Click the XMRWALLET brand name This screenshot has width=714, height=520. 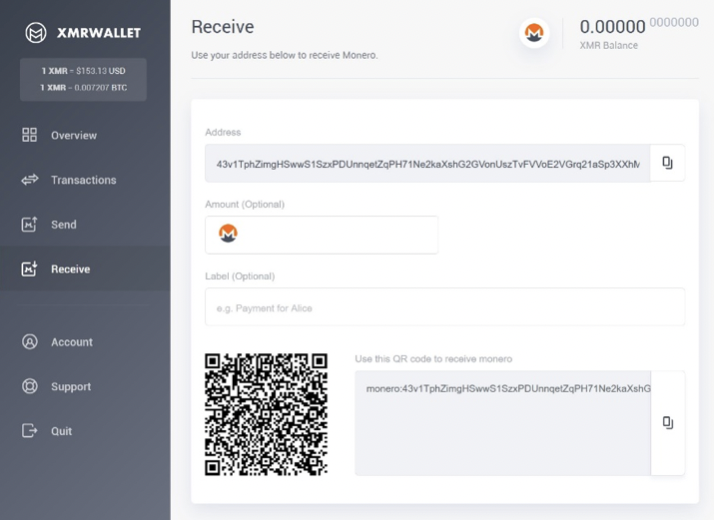[99, 33]
